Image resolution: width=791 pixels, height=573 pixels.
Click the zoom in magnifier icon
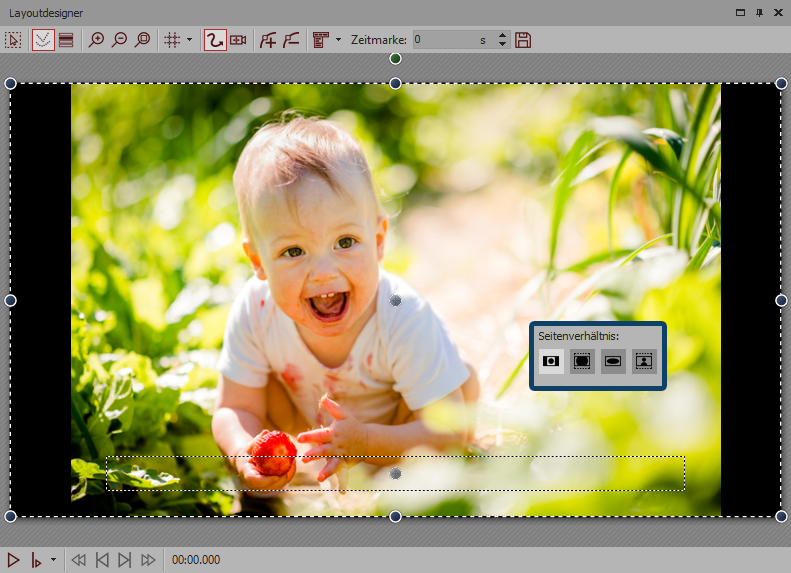pyautogui.click(x=96, y=40)
